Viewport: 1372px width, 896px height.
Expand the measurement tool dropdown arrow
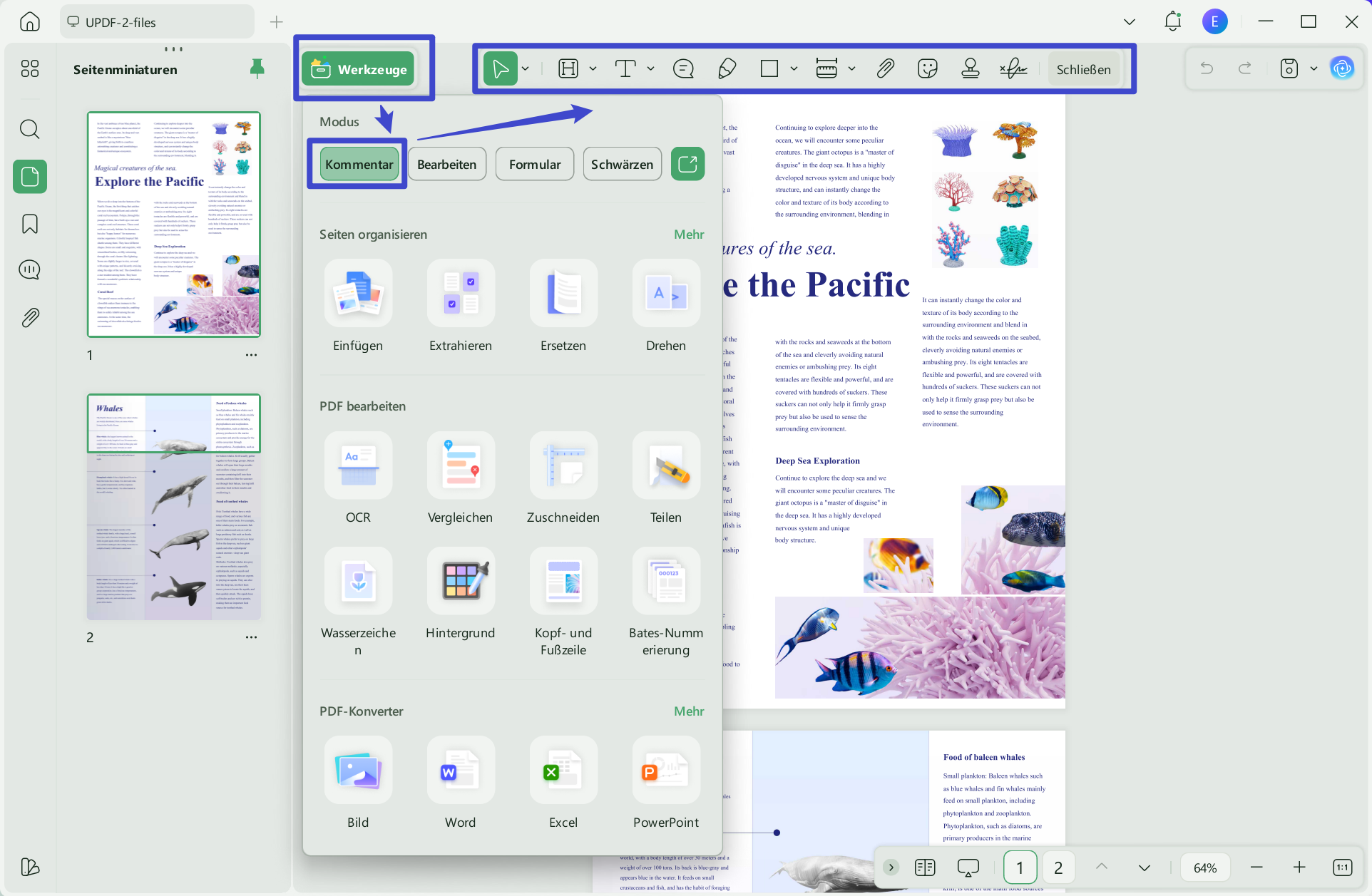(851, 69)
